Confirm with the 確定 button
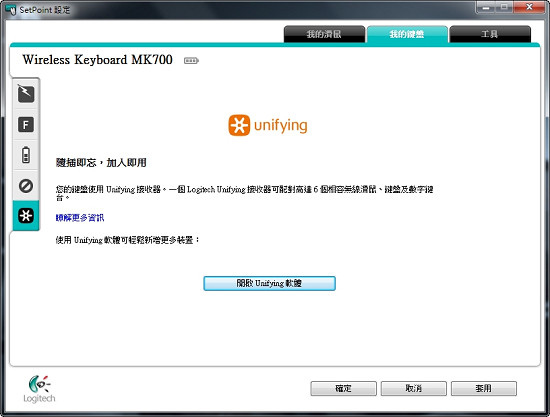This screenshot has width=550, height=417. (343, 389)
